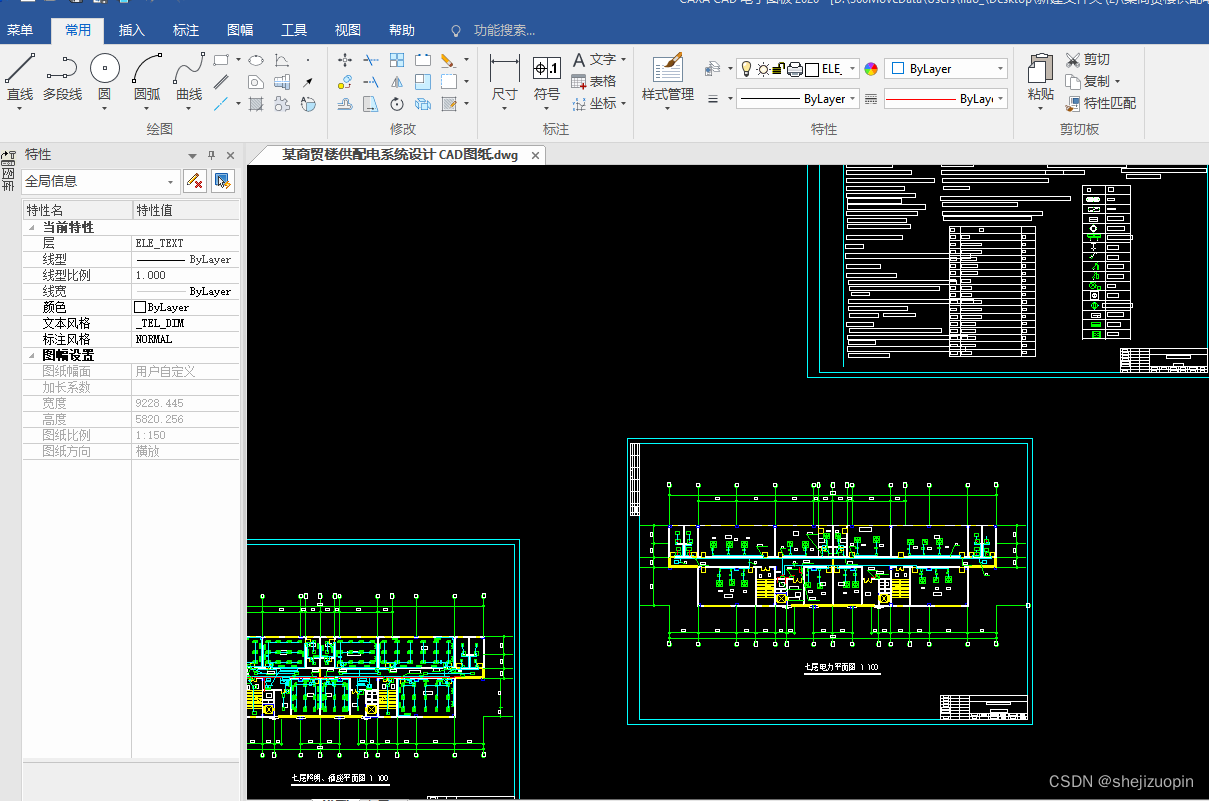Viewport: 1209px width, 801px height.
Task: Select the 圆 circle drawing tool
Action: pyautogui.click(x=104, y=78)
